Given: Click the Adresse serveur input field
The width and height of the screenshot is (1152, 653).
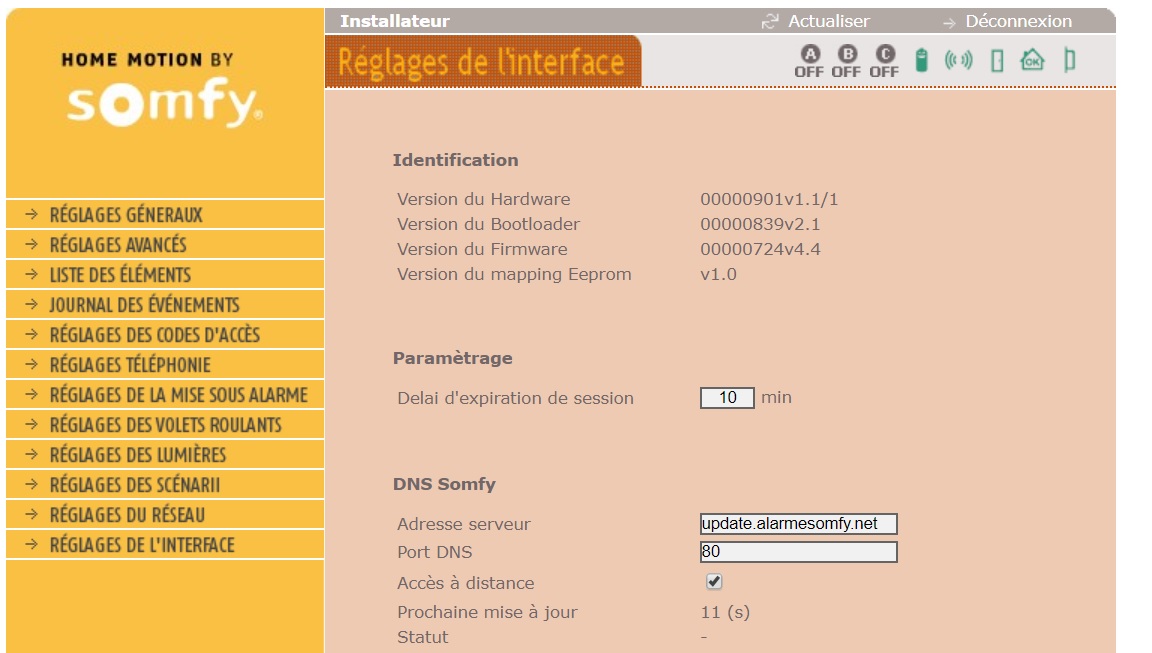Looking at the screenshot, I should [799, 524].
